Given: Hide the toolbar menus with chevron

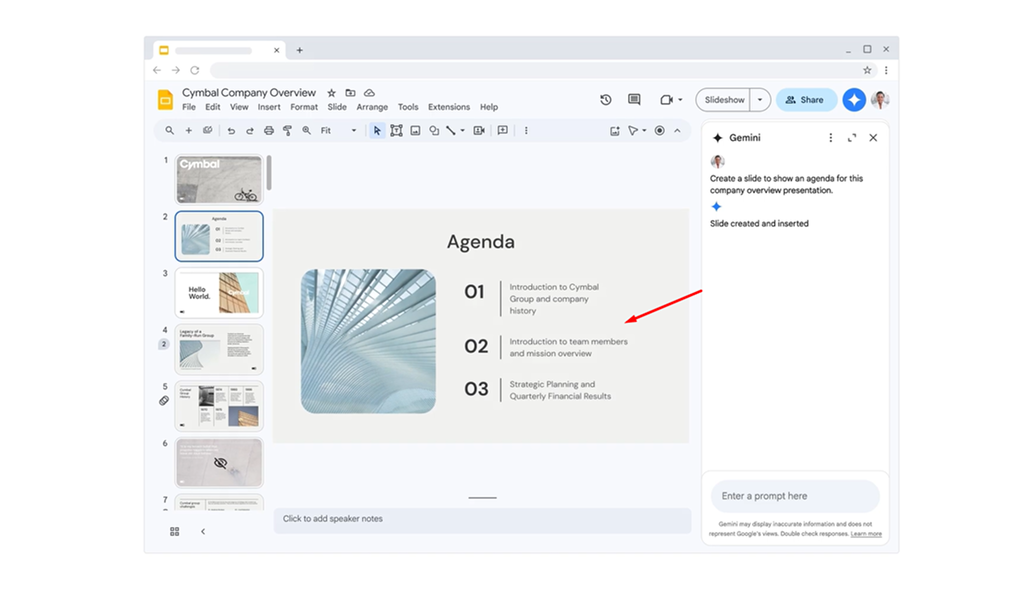Looking at the screenshot, I should coord(677,131).
